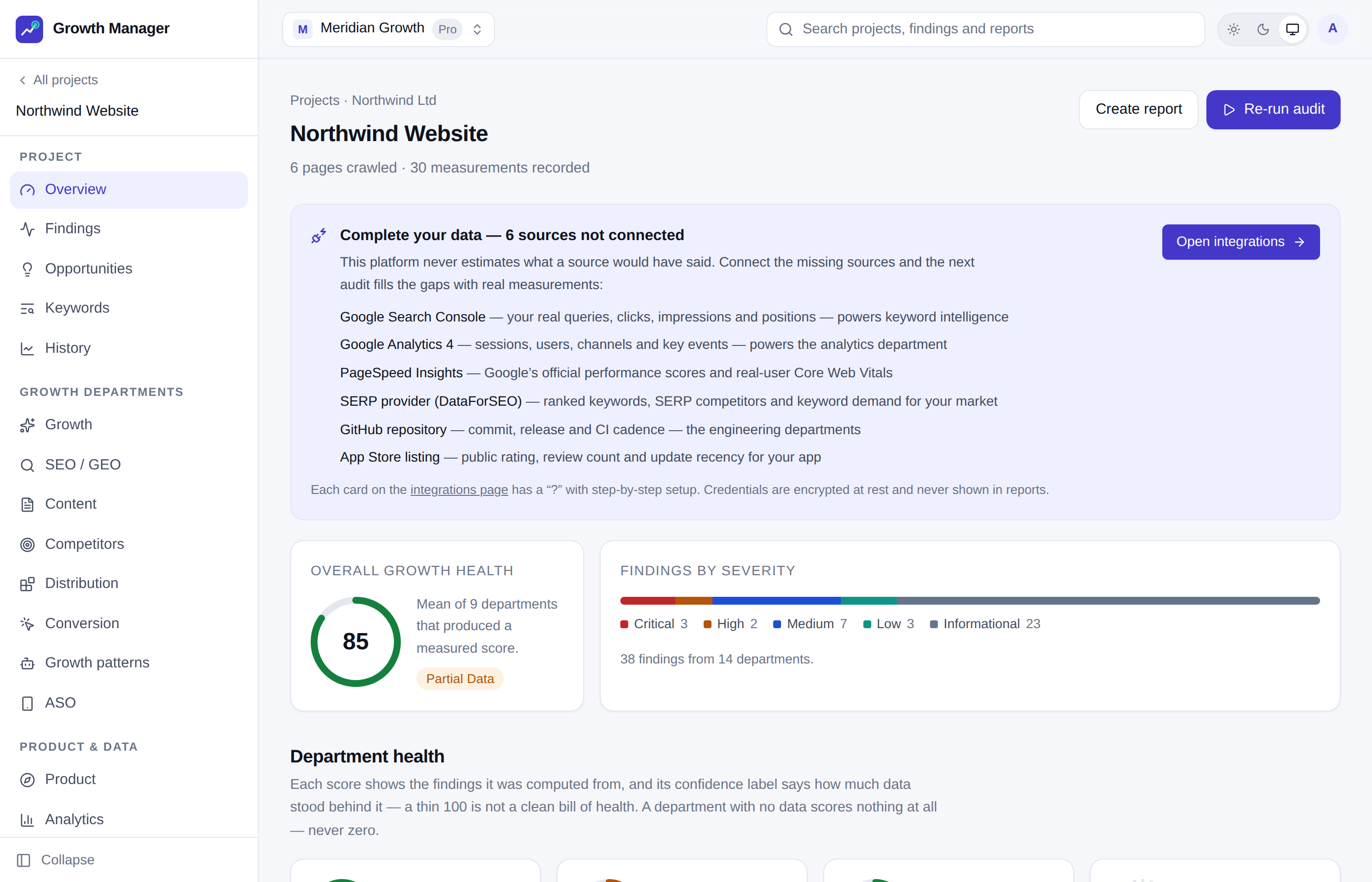
Task: Click the Collapse sidebar label
Action: tap(68, 860)
